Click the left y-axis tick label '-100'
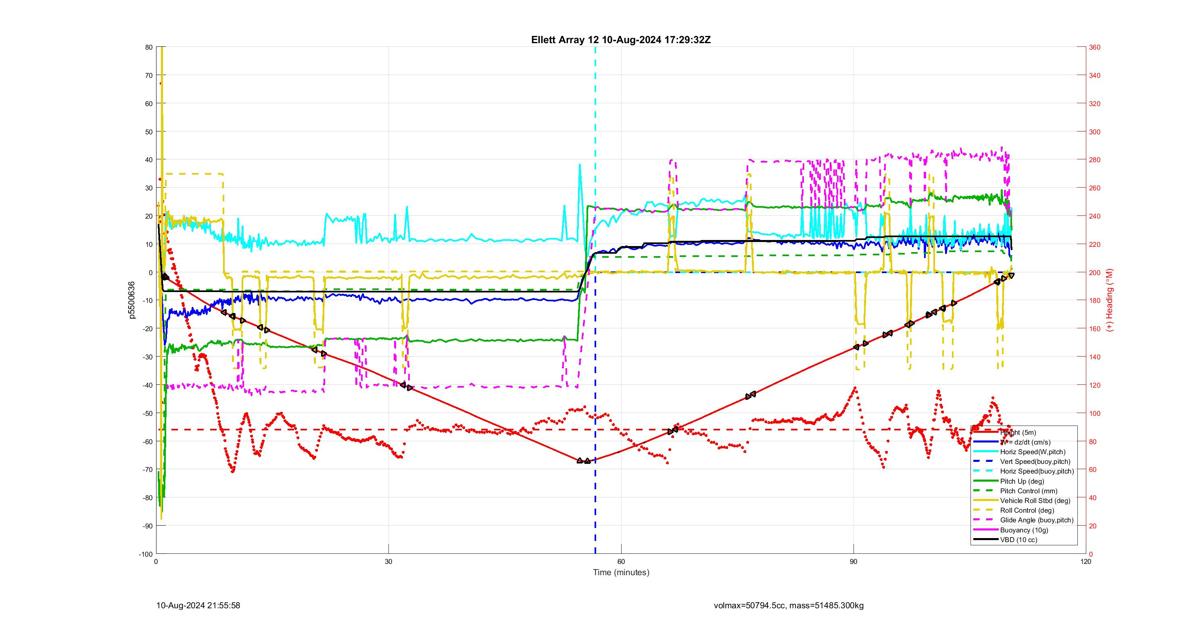The height and width of the screenshot is (622, 1200). [145, 554]
